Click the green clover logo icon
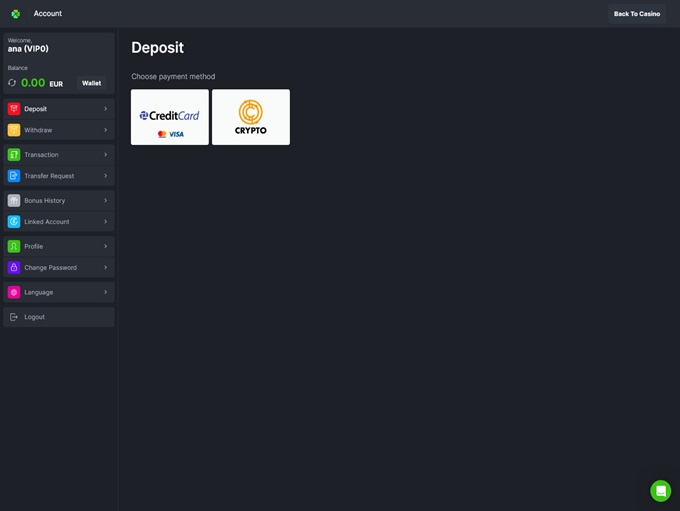680x511 pixels. point(16,14)
